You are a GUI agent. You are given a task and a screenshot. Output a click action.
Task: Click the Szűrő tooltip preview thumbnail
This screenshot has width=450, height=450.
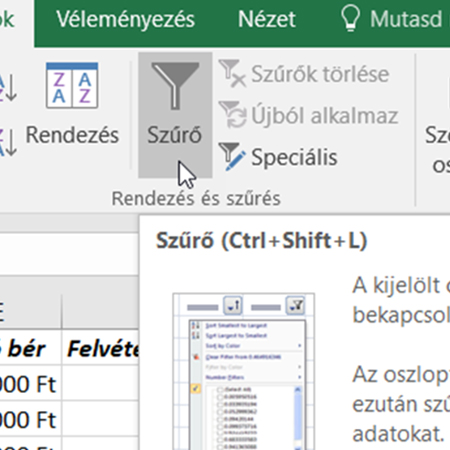click(244, 371)
